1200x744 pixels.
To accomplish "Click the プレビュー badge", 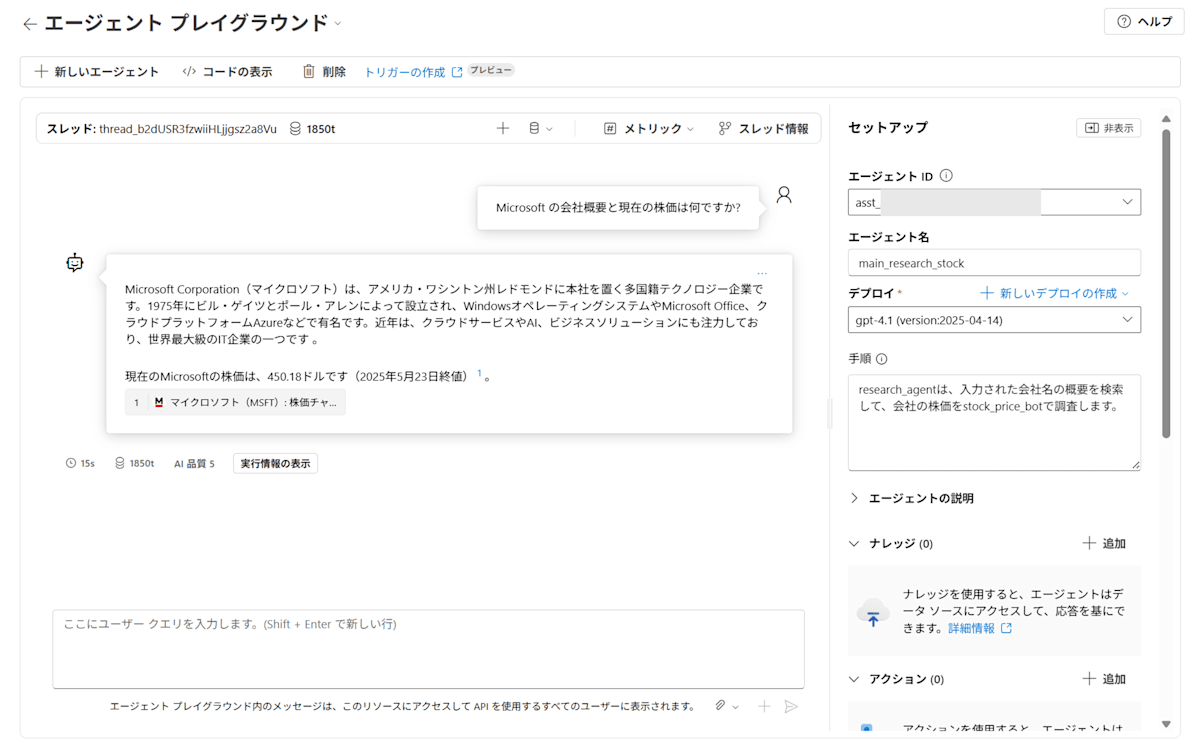I will point(491,70).
